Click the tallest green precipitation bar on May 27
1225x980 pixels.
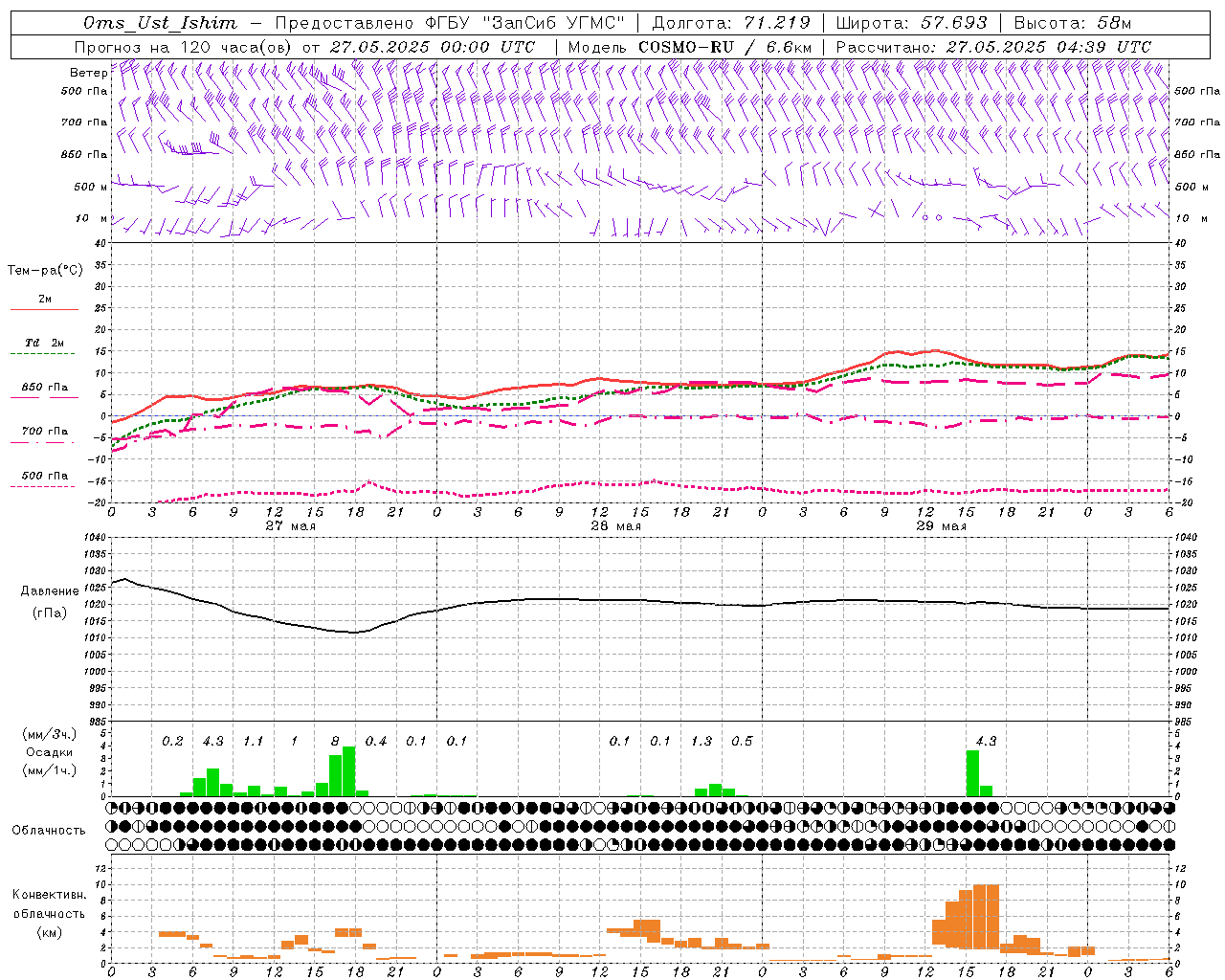coord(348,771)
